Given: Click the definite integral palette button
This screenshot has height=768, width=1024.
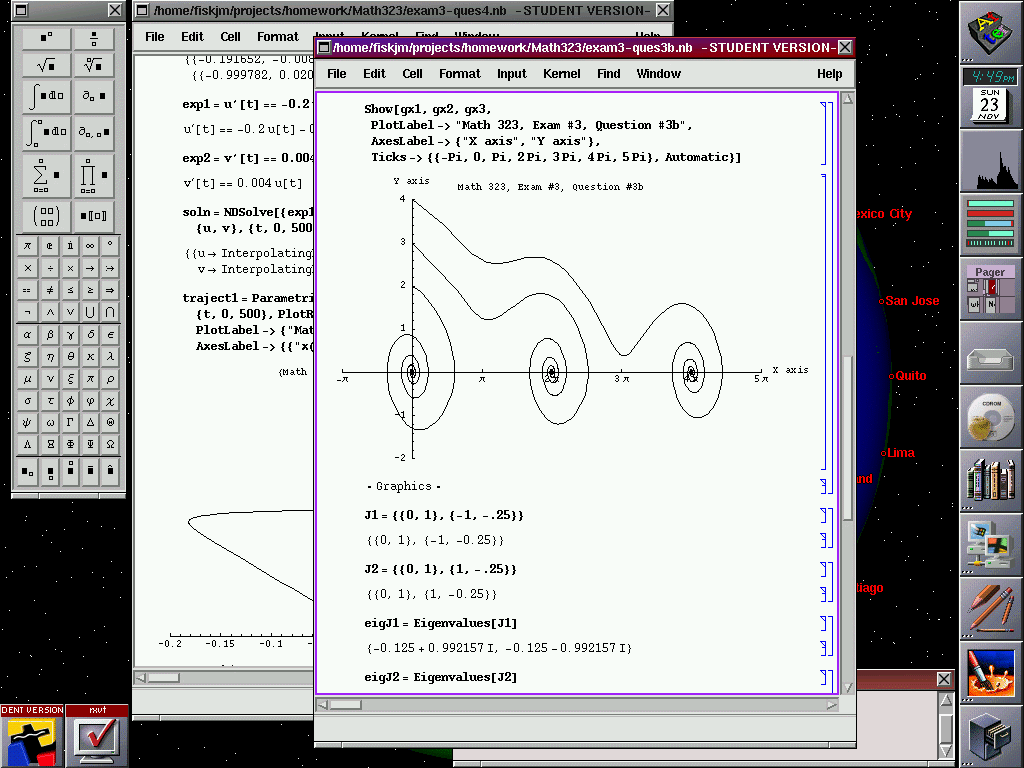Looking at the screenshot, I should coord(46,133).
